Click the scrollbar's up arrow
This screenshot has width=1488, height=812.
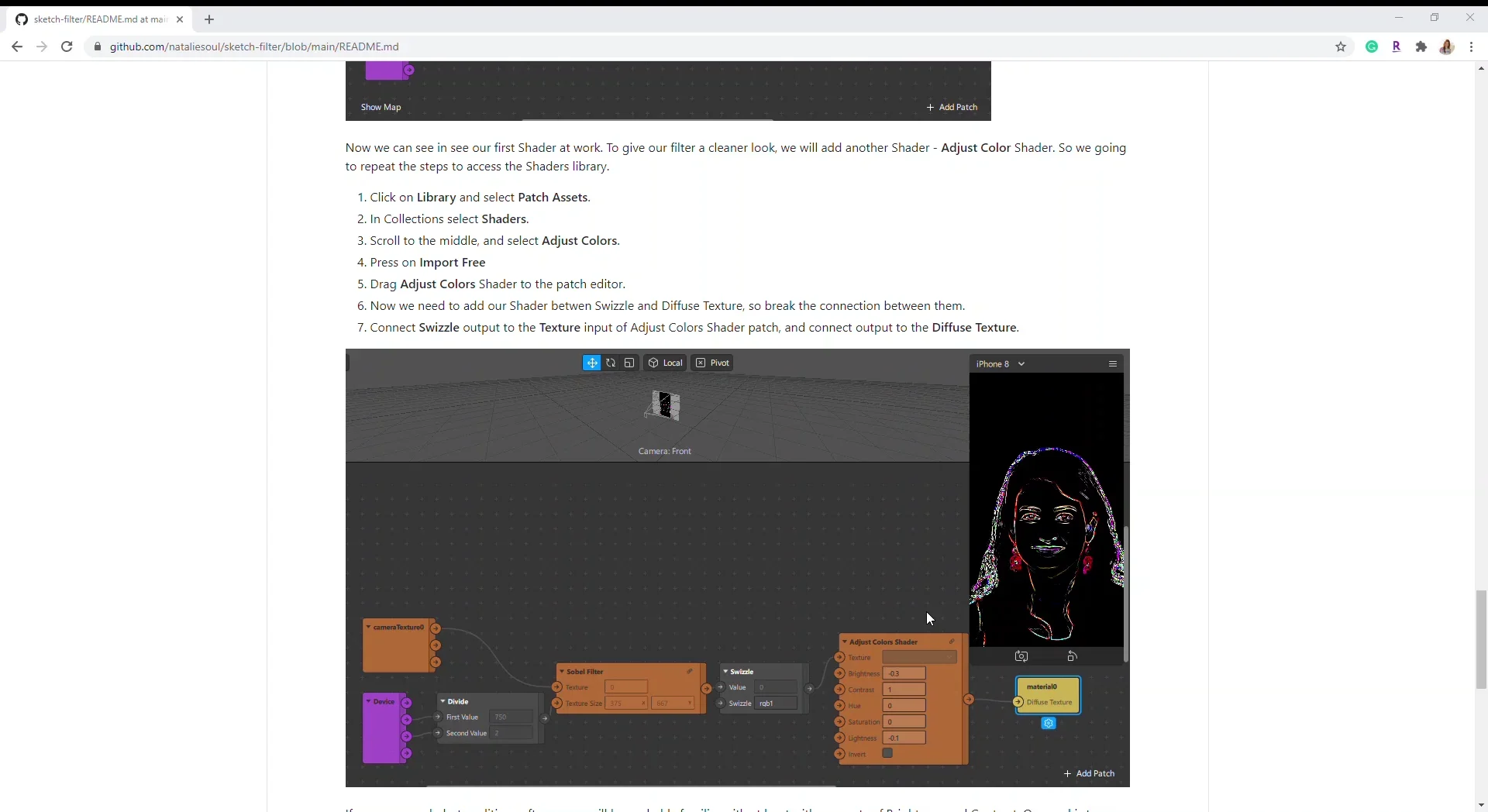coord(1481,68)
